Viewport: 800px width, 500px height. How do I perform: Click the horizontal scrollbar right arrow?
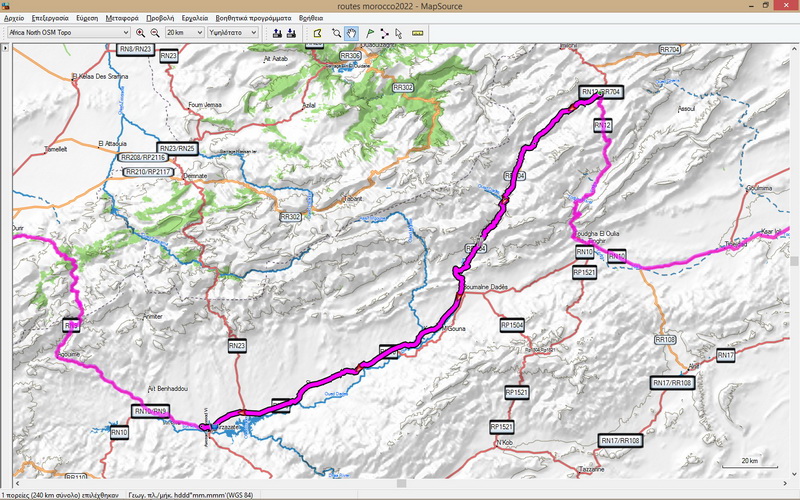786,483
